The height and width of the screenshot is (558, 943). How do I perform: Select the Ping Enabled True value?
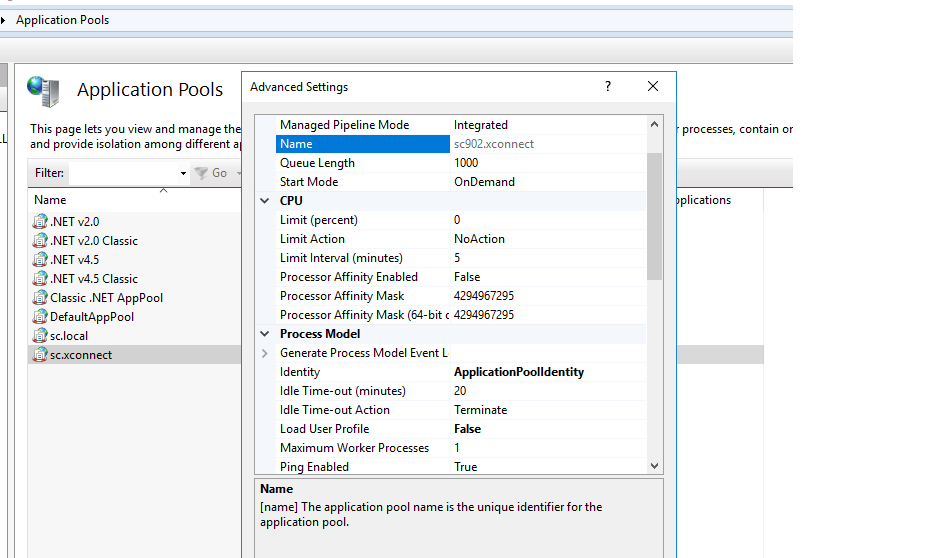[465, 467]
